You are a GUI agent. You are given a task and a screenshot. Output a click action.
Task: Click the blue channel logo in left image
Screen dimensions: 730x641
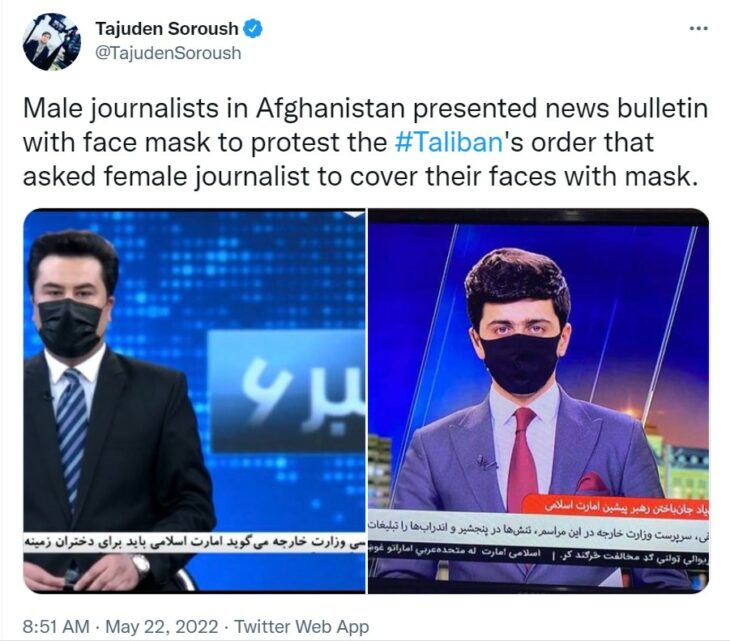[x=286, y=391]
